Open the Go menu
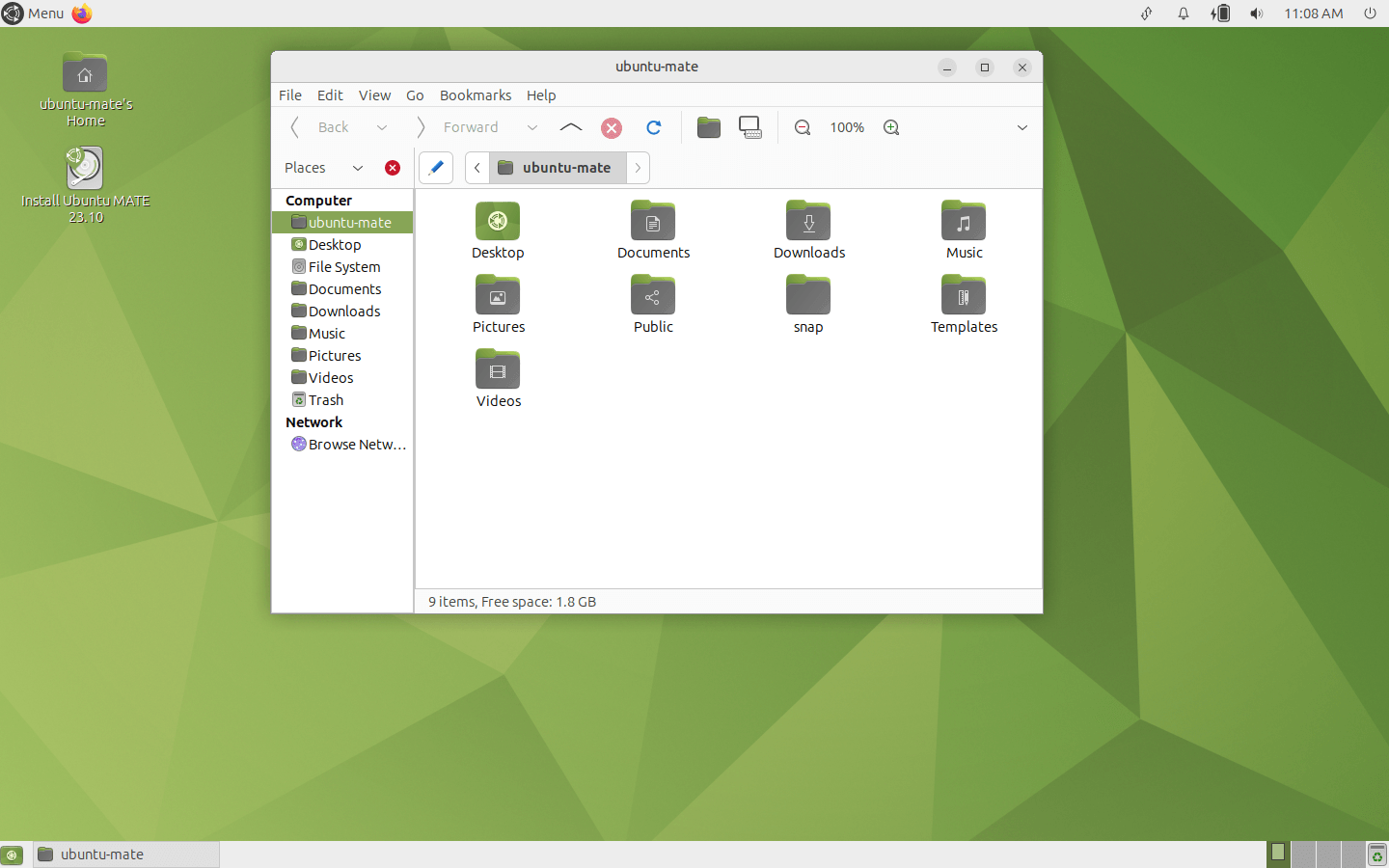 (415, 95)
